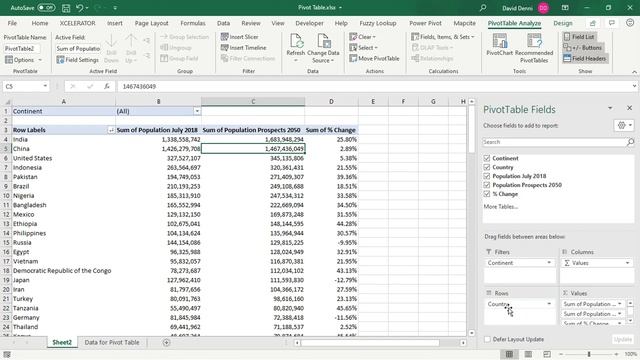
Task: Switch to the Data ribbon tab
Action: 223,23
